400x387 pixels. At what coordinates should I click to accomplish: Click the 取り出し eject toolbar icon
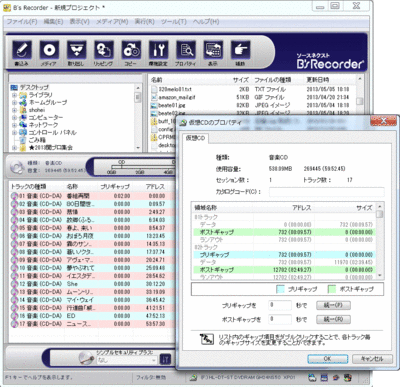pos(77,50)
